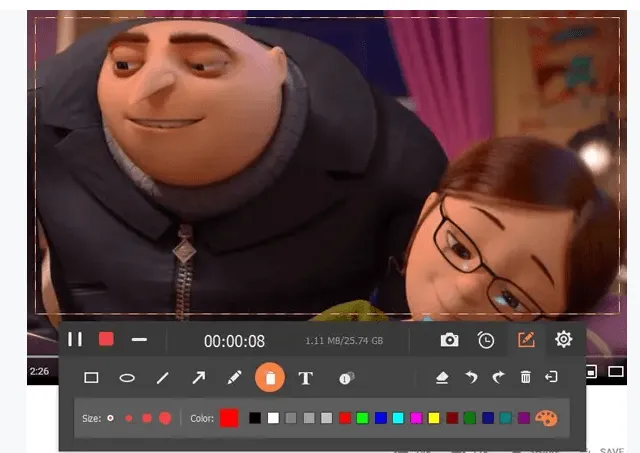This screenshot has height=453, width=640.
Task: Pick the purple color swatch
Action: tap(524, 418)
